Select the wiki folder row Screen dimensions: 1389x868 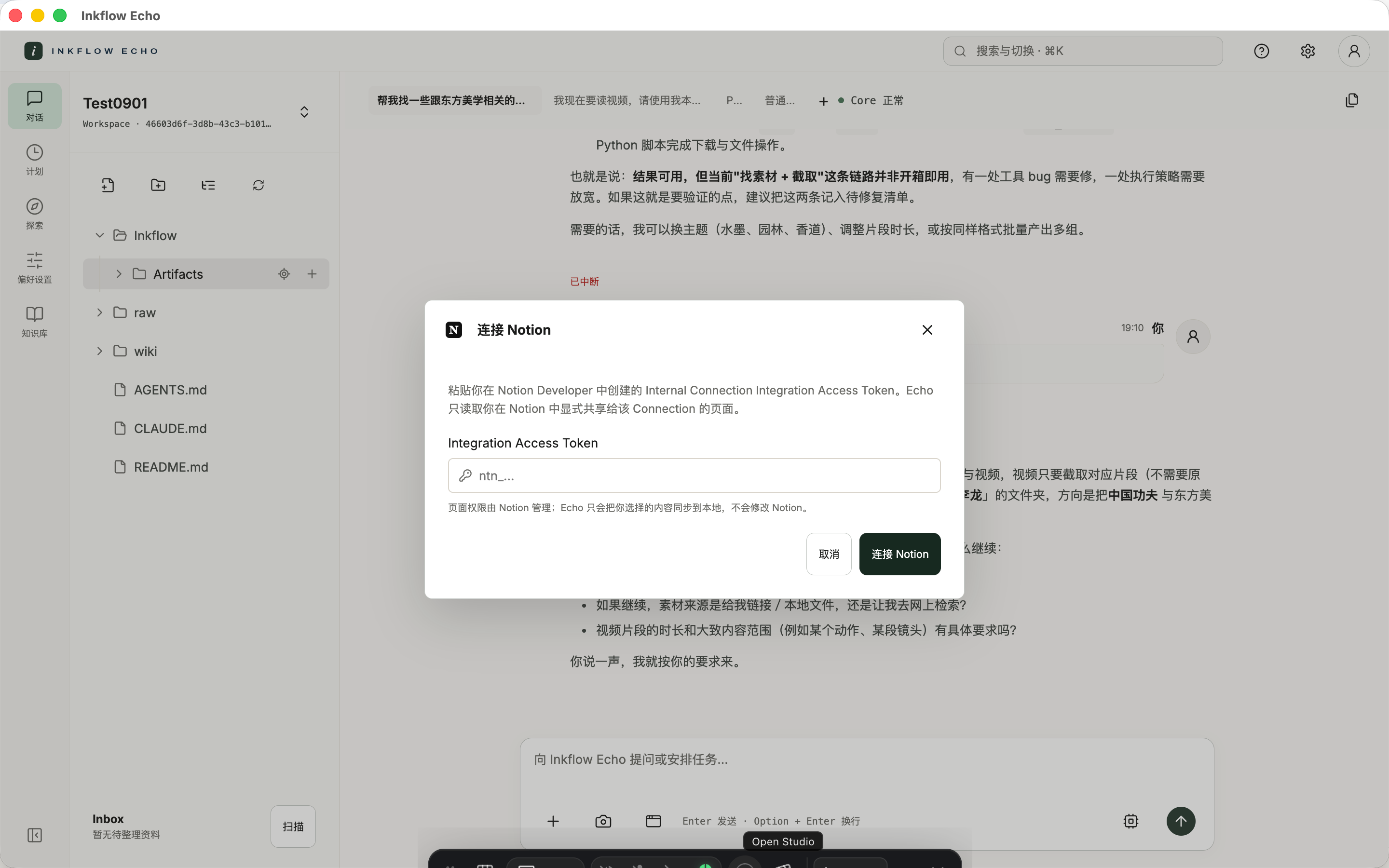pyautogui.click(x=205, y=351)
